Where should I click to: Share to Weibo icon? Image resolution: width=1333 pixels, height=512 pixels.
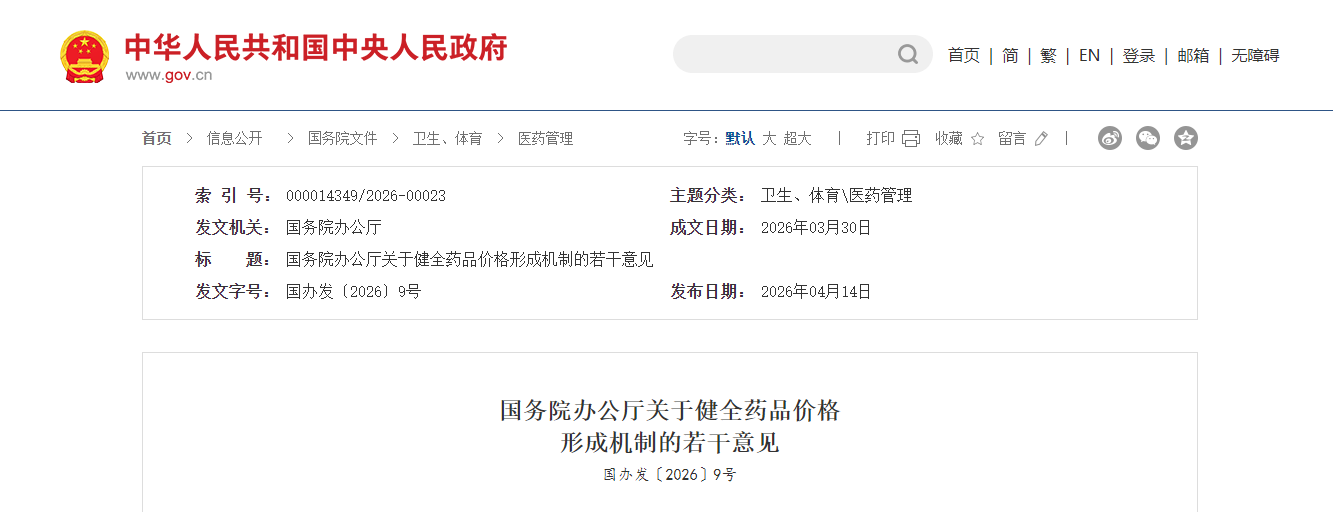tap(1110, 138)
